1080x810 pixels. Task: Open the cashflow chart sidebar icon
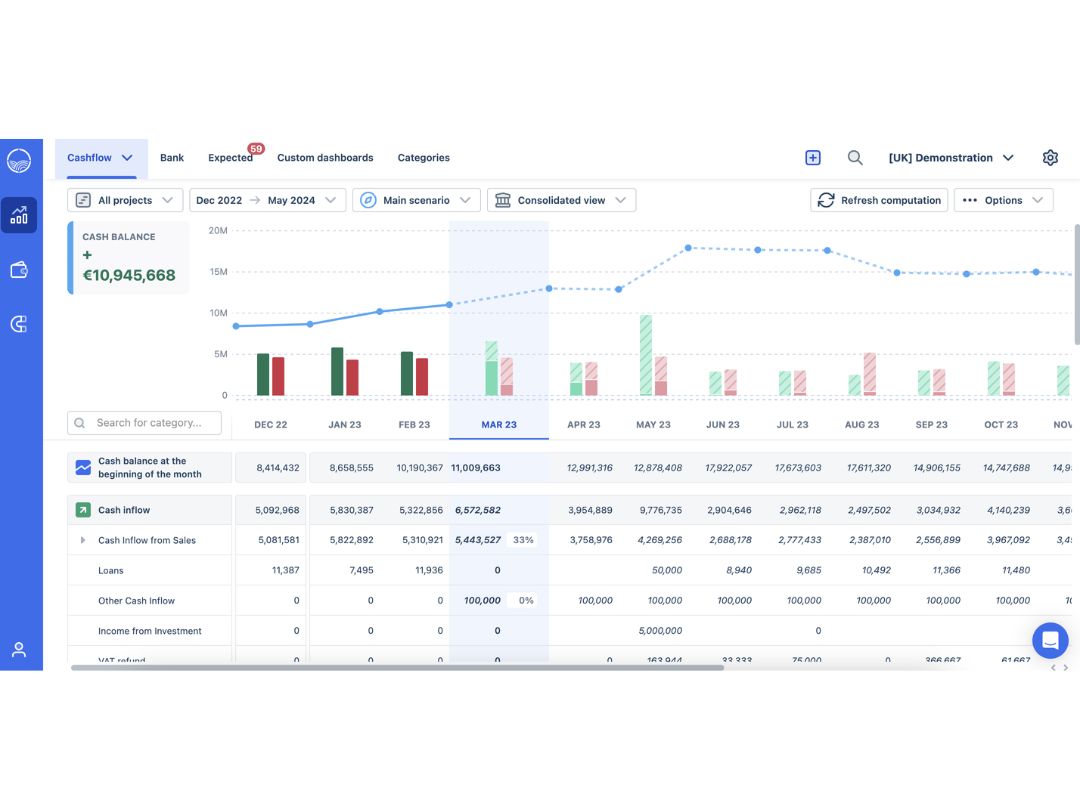click(19, 215)
